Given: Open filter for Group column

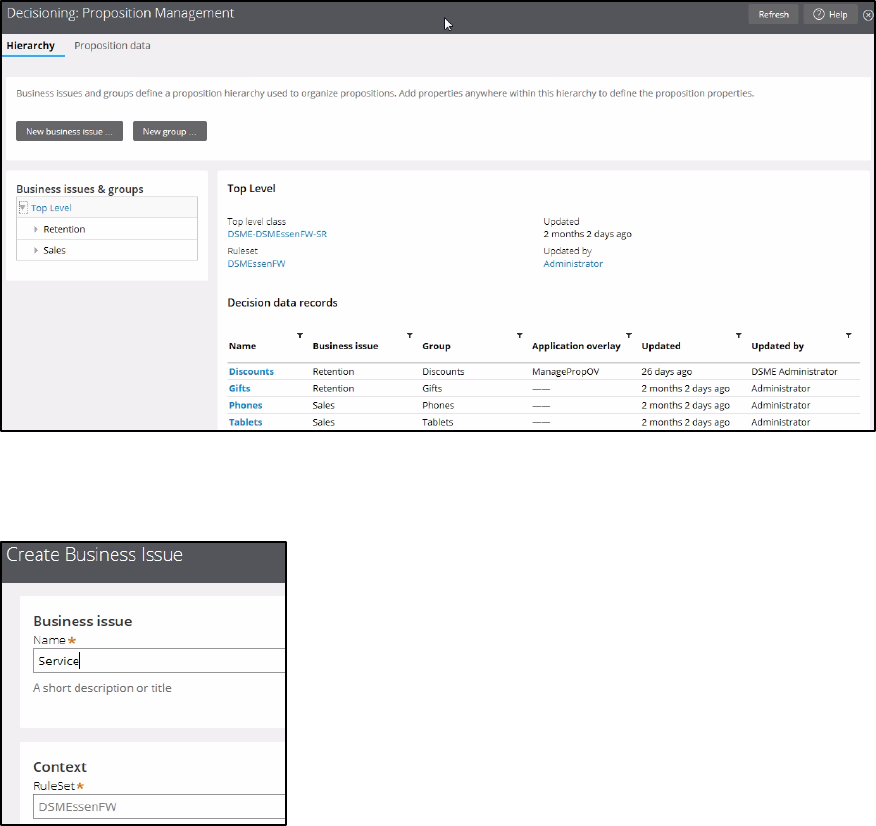Looking at the screenshot, I should [520, 336].
